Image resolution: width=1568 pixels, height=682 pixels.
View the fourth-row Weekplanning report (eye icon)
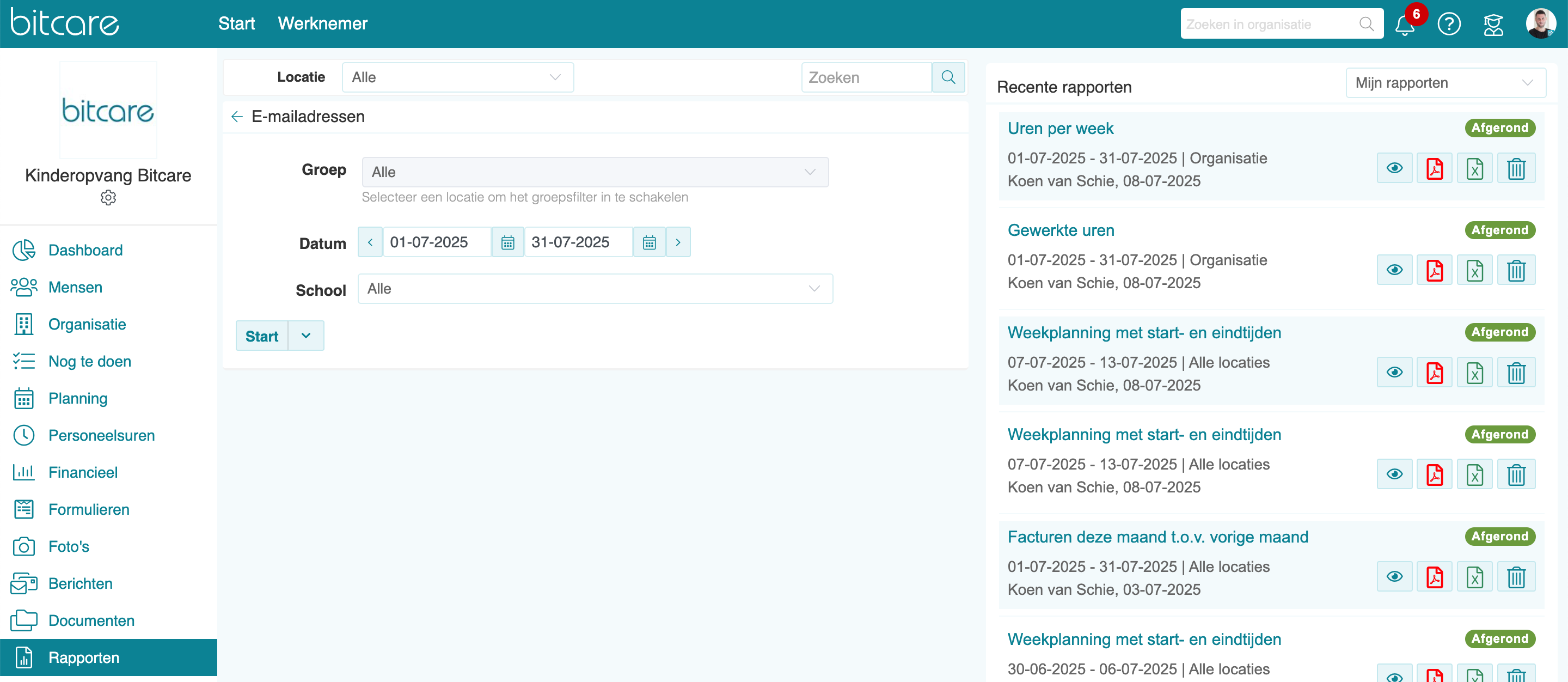1394,474
